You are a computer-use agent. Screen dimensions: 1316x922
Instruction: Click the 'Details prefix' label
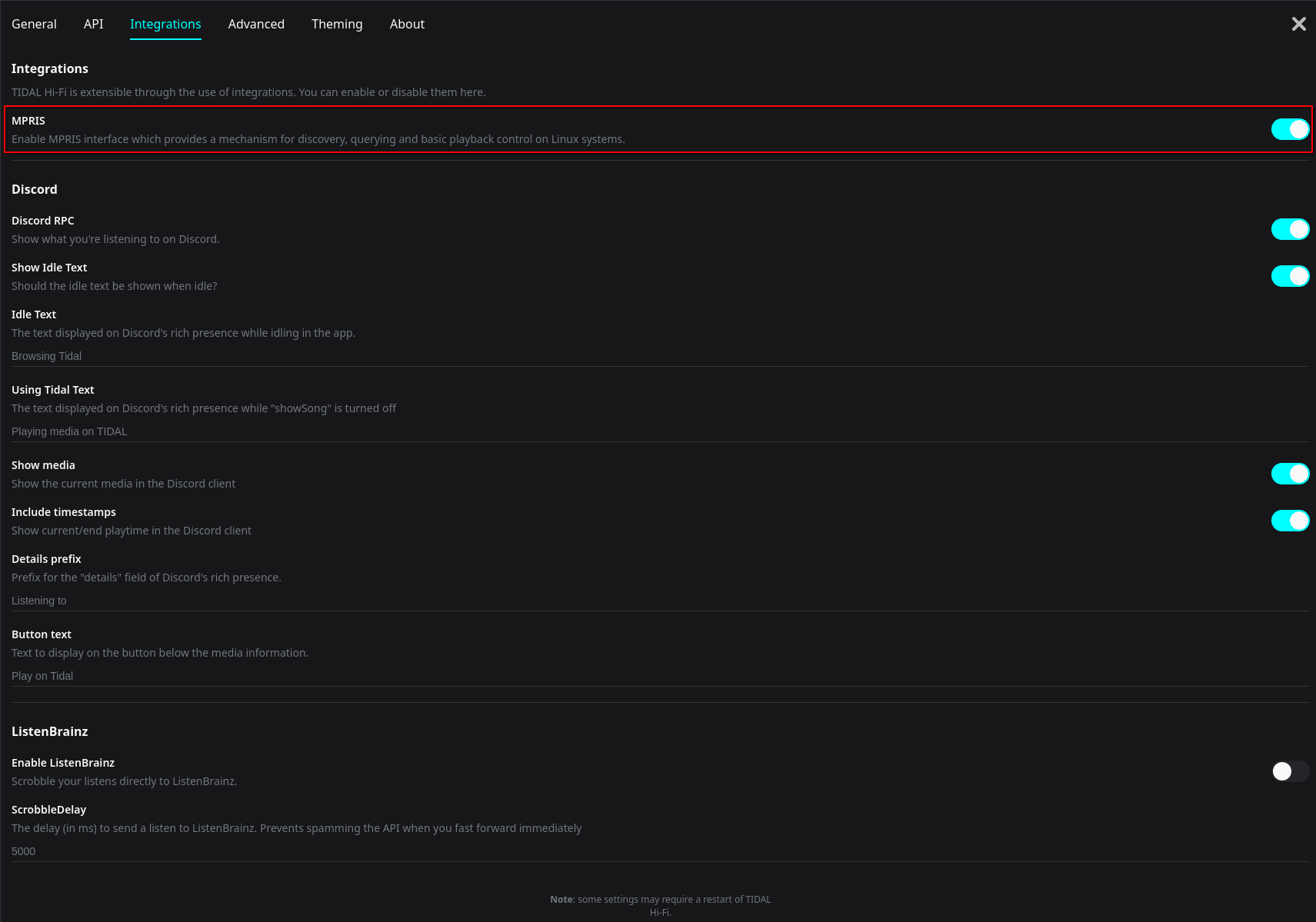(46, 559)
